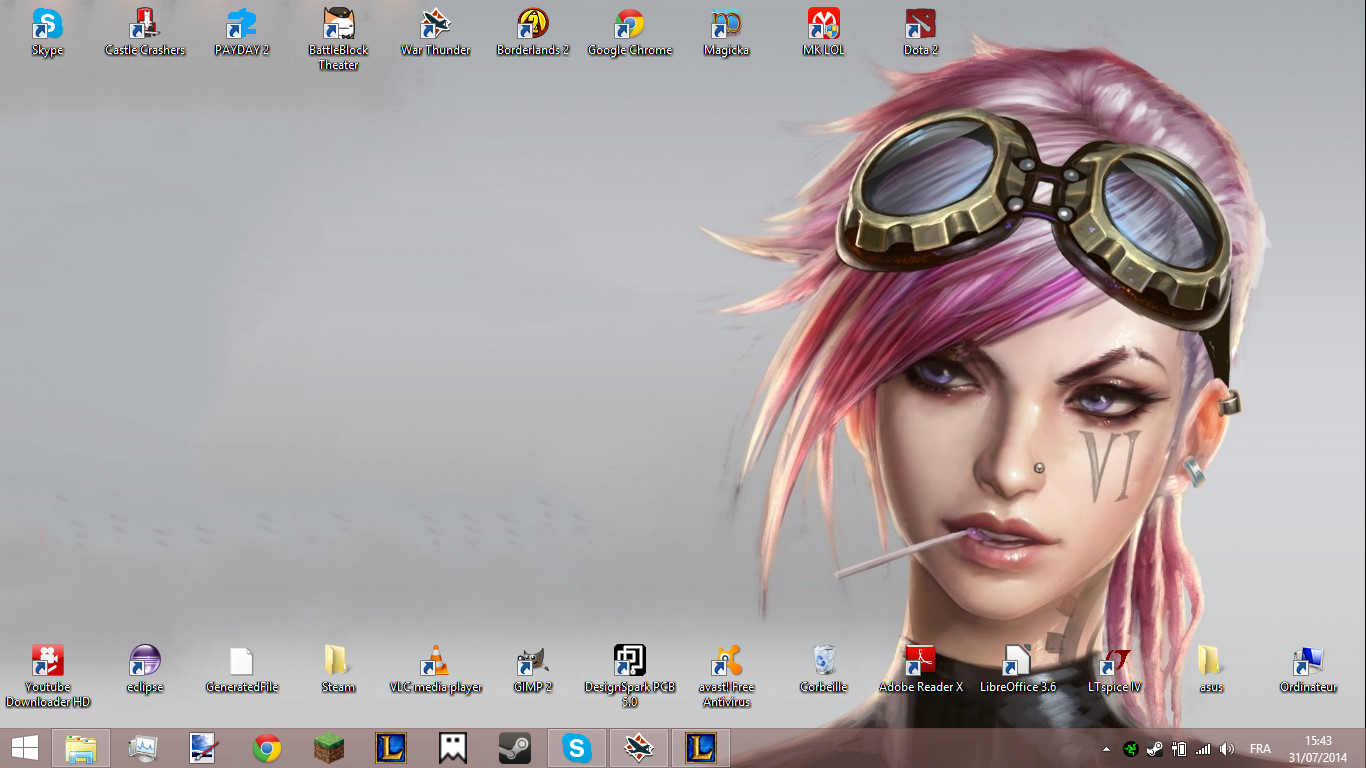Check the battery power tray icon
The image size is (1366, 768).
click(1178, 748)
